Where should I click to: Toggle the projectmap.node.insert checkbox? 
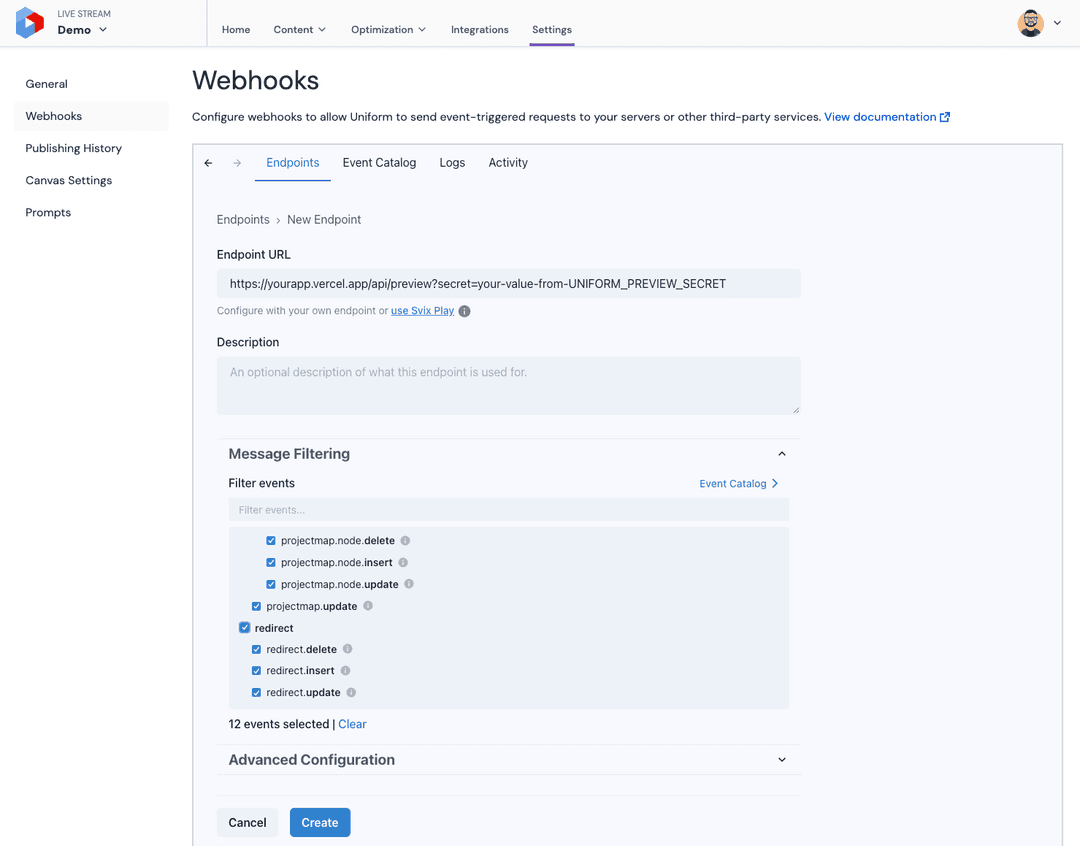click(271, 563)
